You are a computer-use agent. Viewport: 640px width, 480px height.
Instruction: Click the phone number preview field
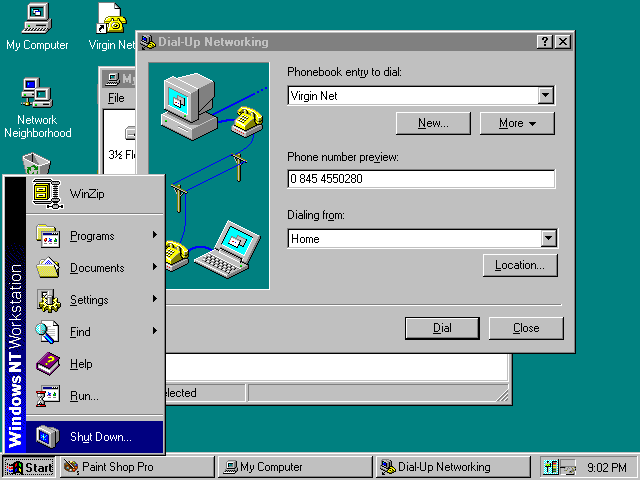[x=420, y=179]
